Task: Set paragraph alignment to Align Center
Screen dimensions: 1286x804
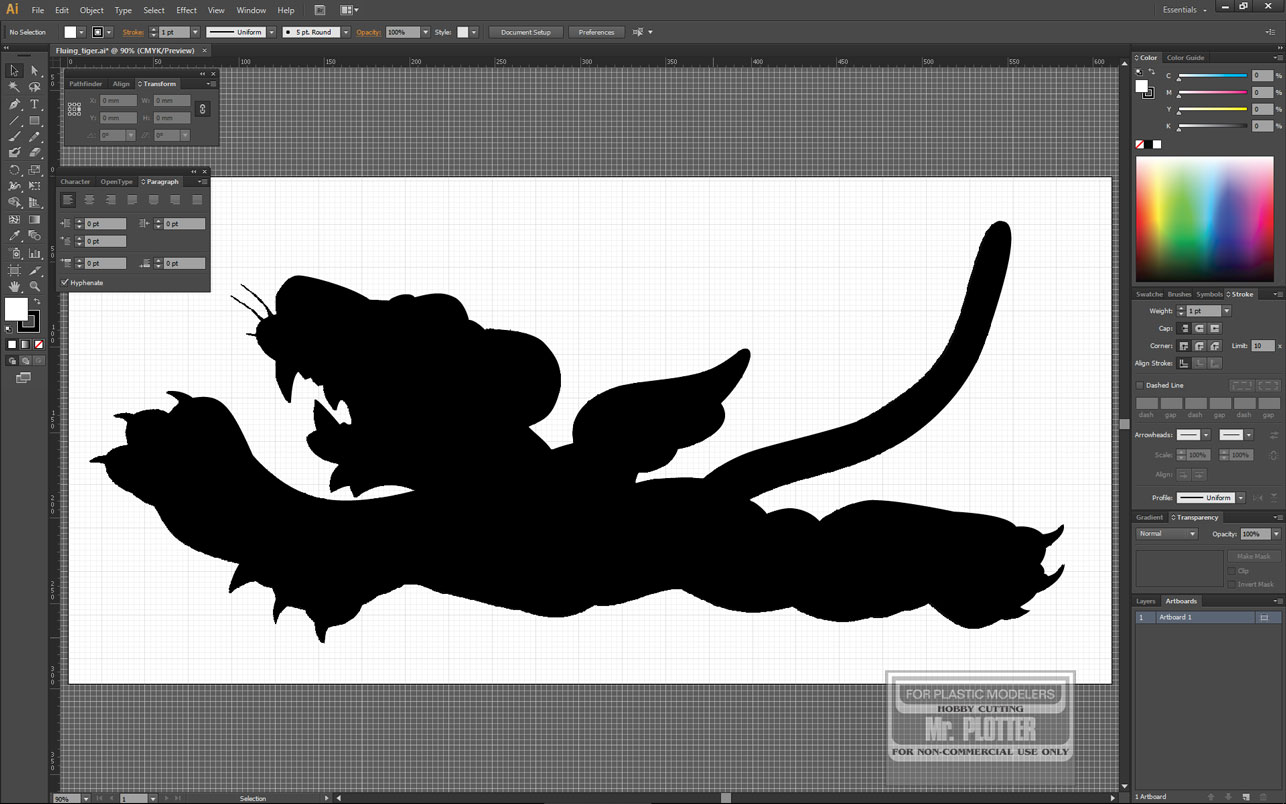Action: [x=89, y=200]
